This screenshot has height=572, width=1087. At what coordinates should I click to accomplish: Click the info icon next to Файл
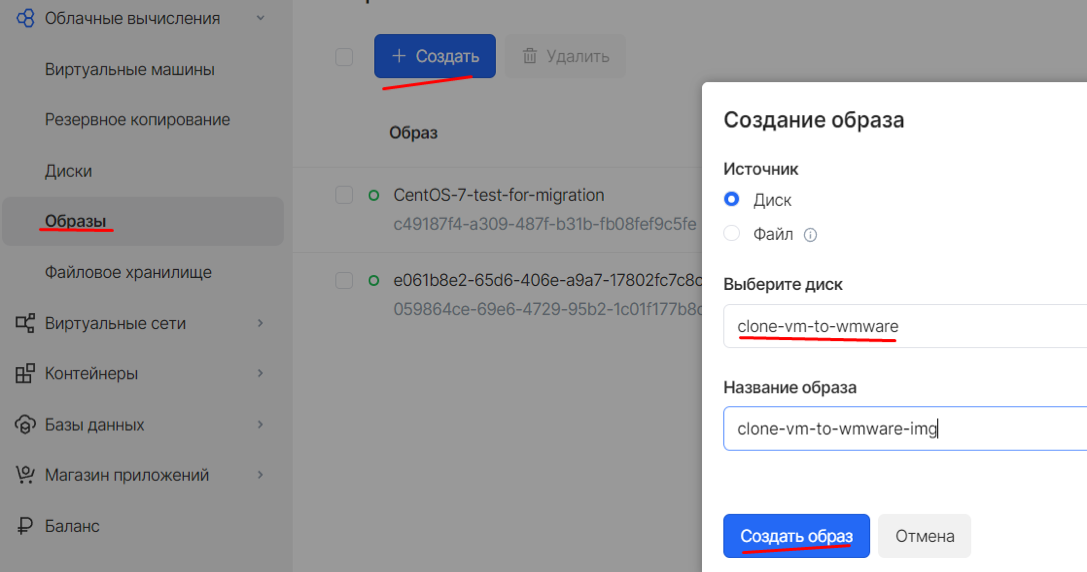[810, 235]
